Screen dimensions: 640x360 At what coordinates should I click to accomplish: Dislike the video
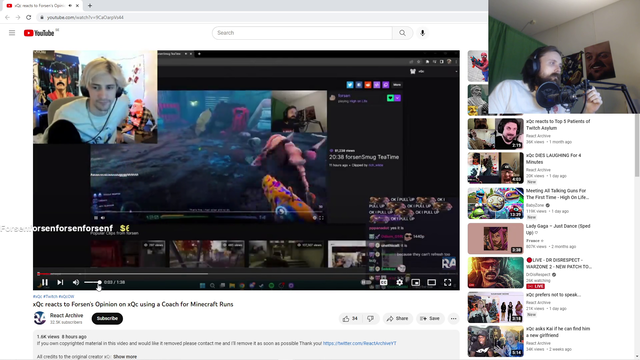[x=370, y=318]
